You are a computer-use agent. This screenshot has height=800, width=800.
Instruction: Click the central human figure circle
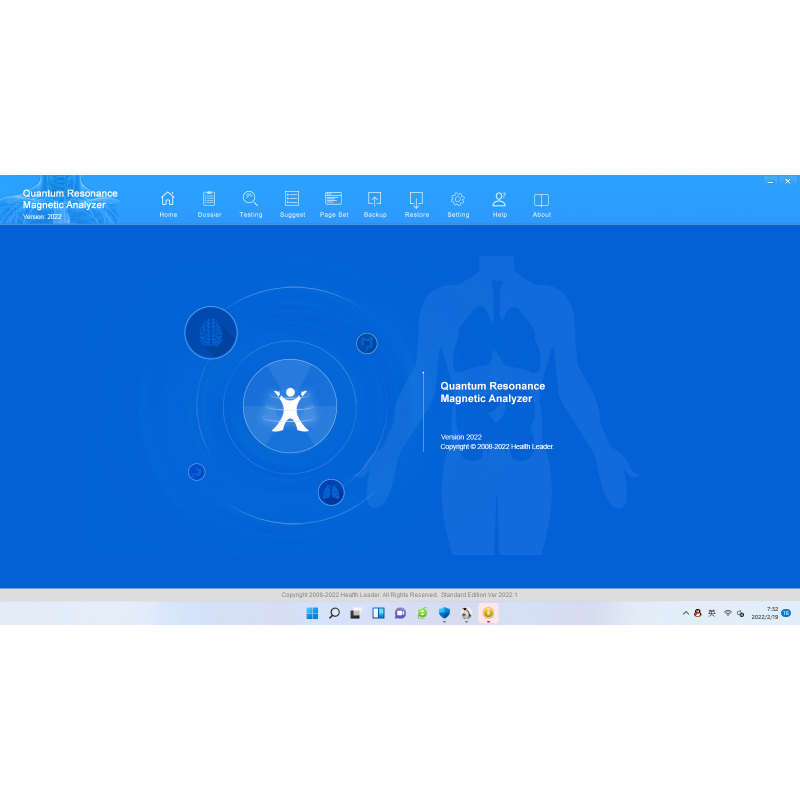point(290,406)
